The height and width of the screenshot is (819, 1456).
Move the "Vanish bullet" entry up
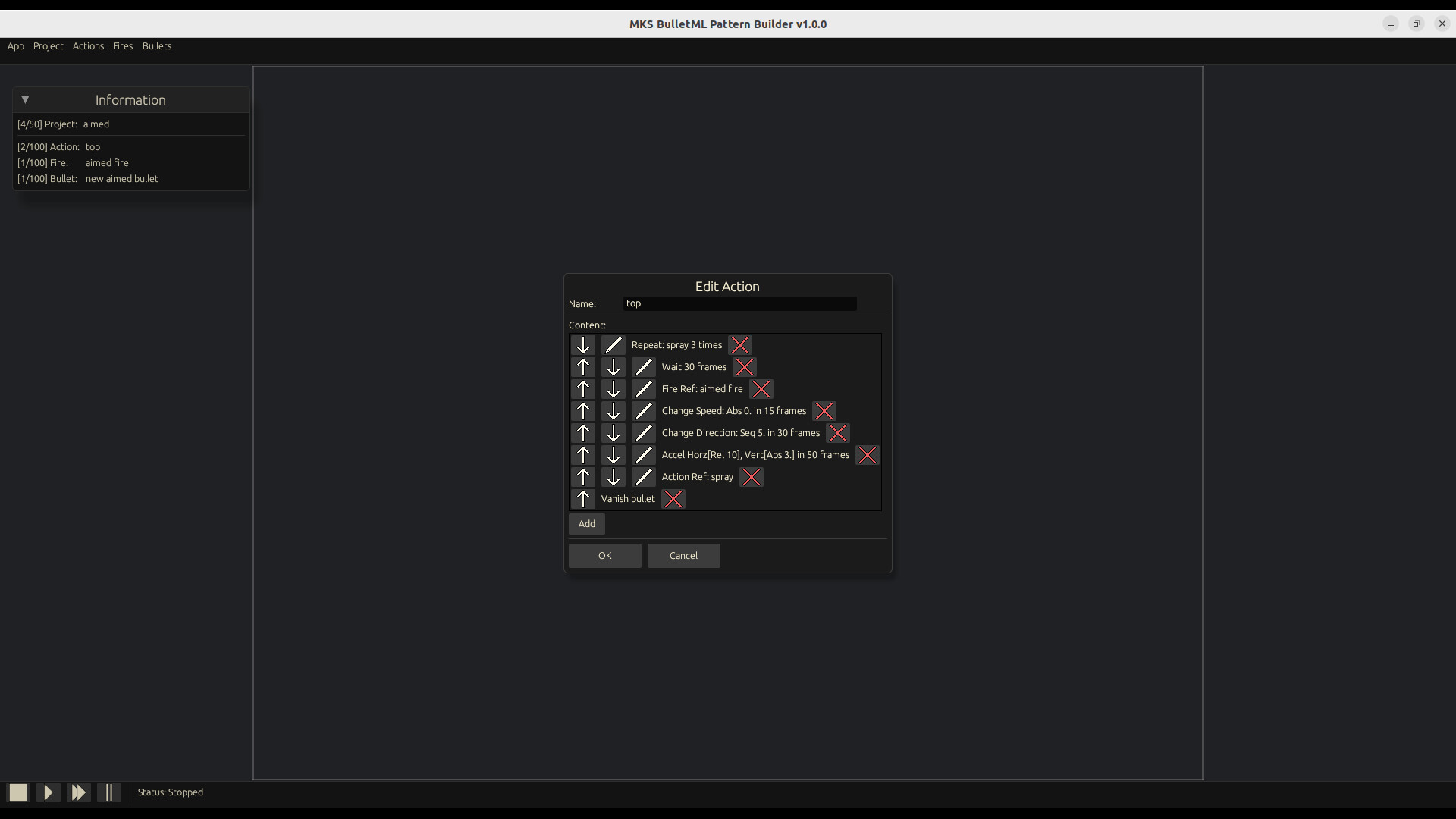[582, 499]
